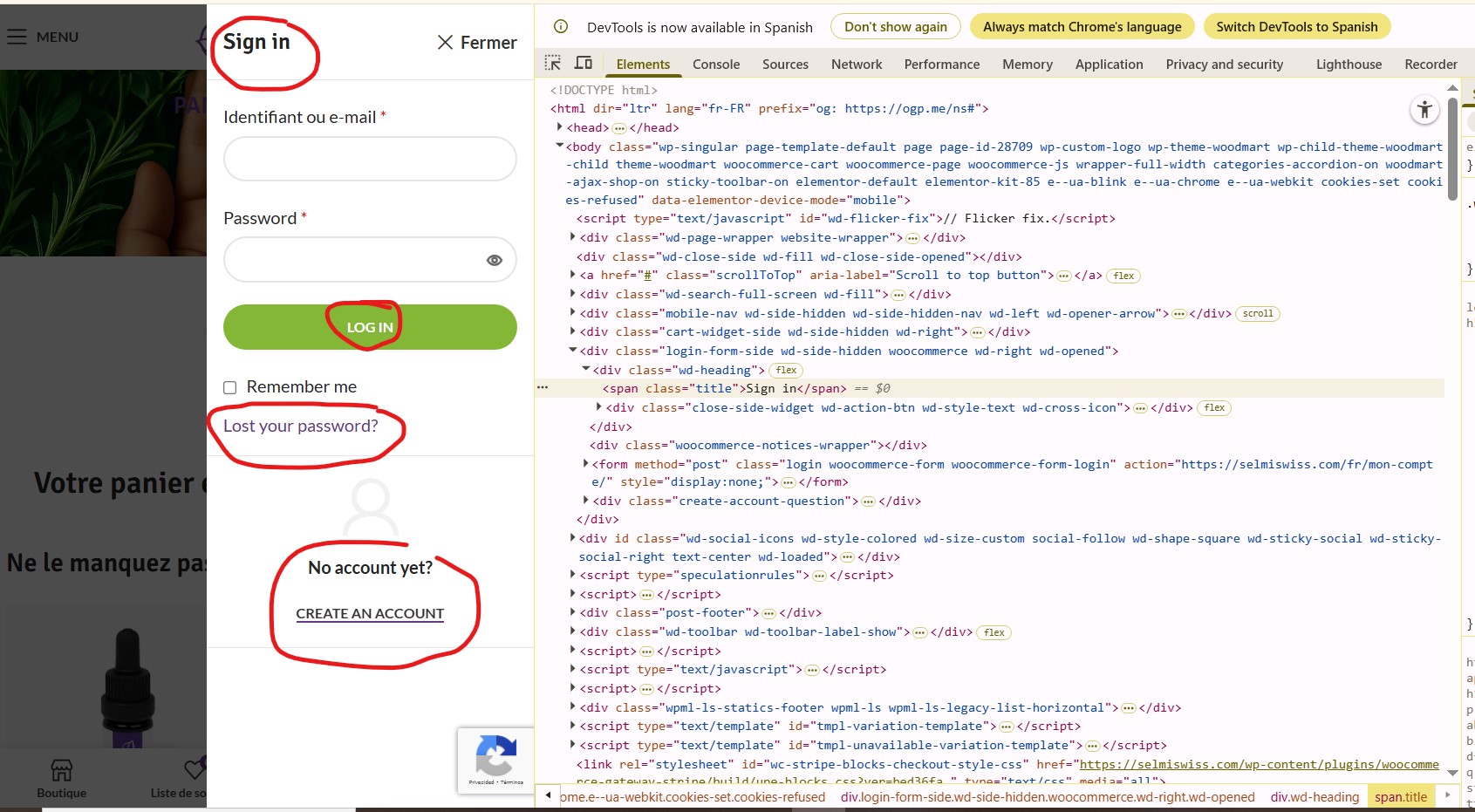Toggle password visibility eye icon
The width and height of the screenshot is (1475, 812).
point(495,260)
